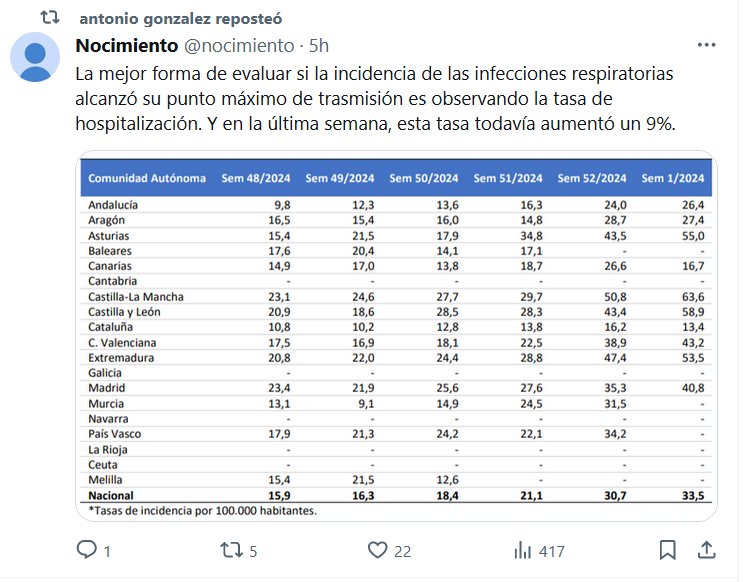The width and height of the screenshot is (748, 582).
Task: Click the 417 views count
Action: pos(552,551)
